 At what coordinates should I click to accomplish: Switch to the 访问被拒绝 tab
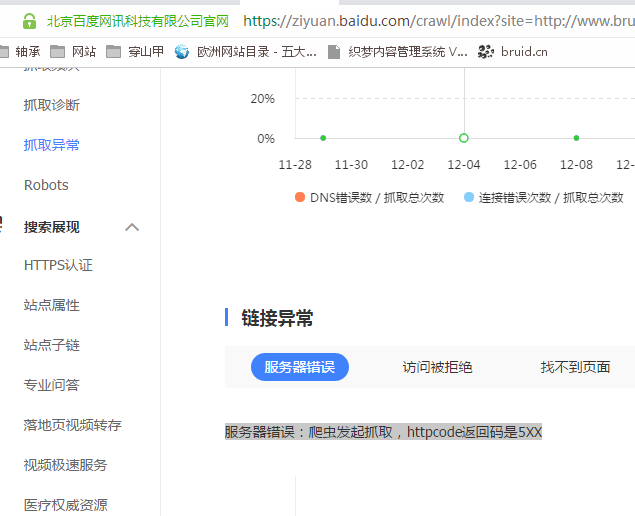pos(437,367)
